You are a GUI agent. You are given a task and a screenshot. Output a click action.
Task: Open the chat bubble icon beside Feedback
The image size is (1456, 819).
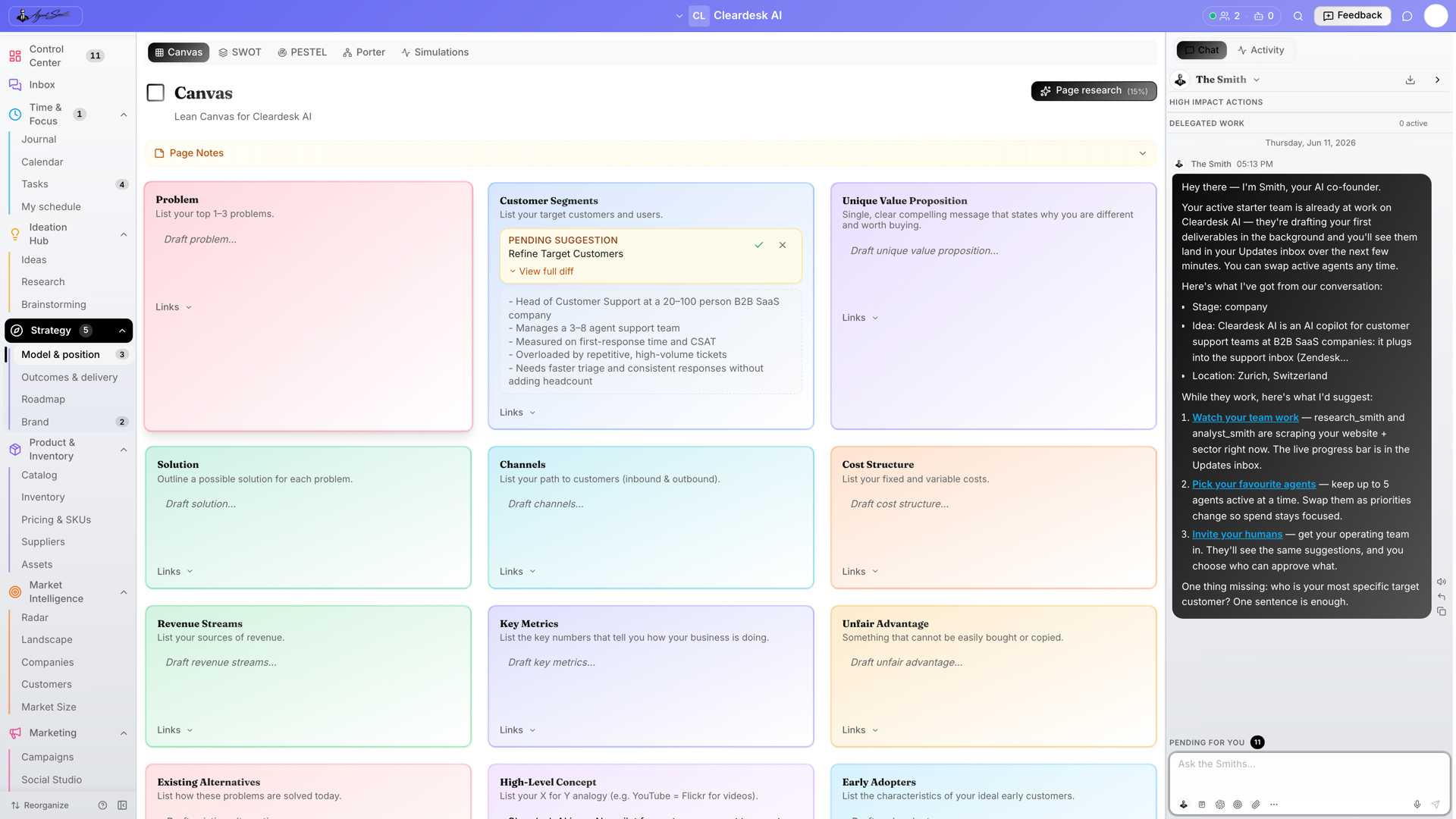pyautogui.click(x=1407, y=16)
